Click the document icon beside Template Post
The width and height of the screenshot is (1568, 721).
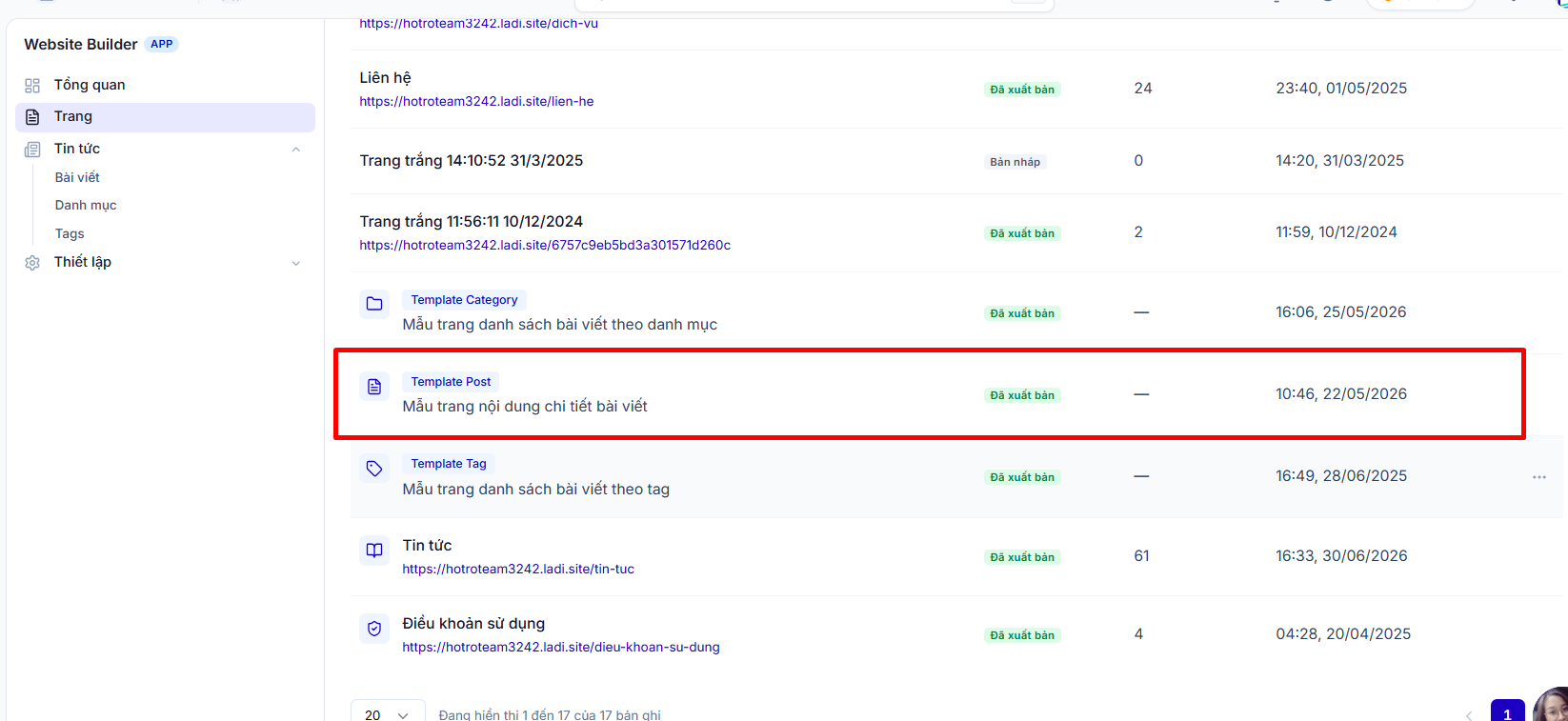(x=374, y=387)
